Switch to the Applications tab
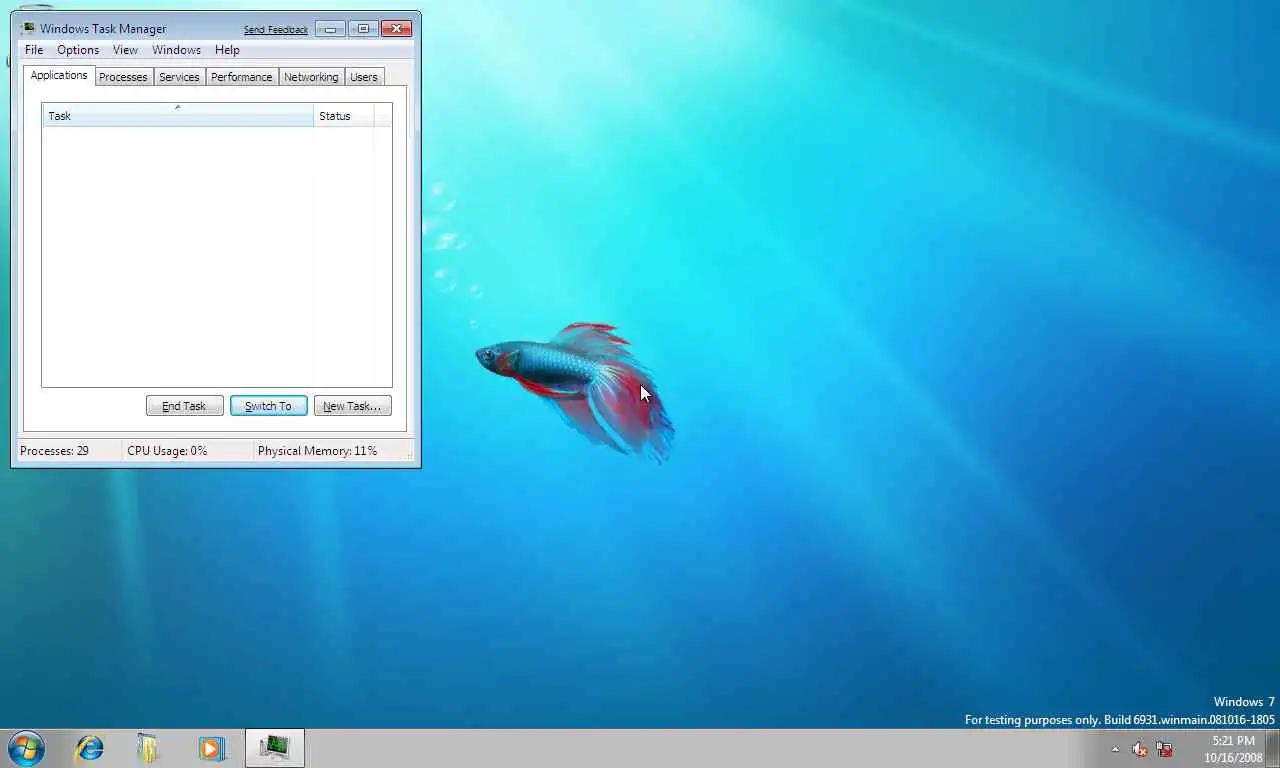1280x768 pixels. click(x=59, y=75)
